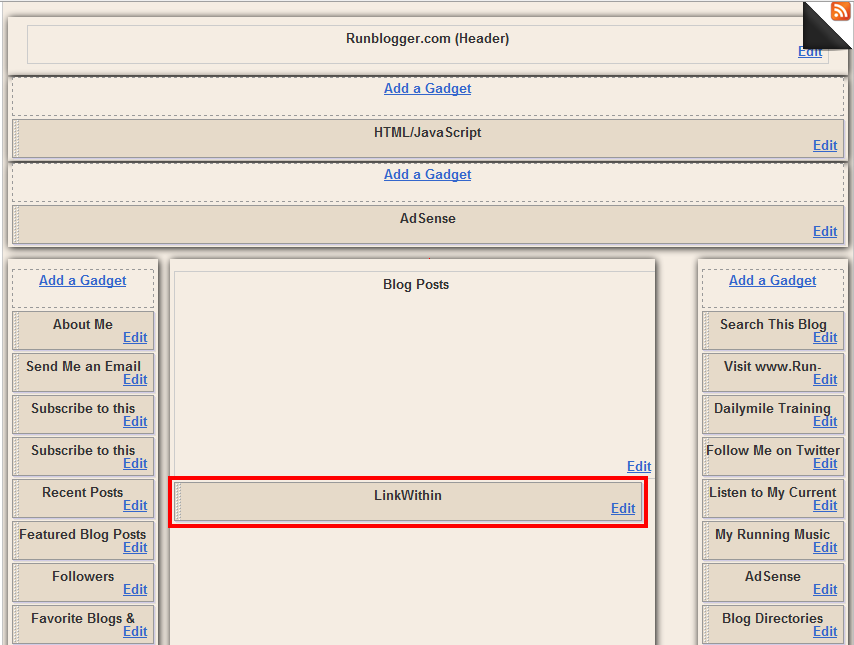Select the Follow Me on Twitter label
Image resolution: width=854 pixels, height=645 pixels.
click(x=773, y=450)
